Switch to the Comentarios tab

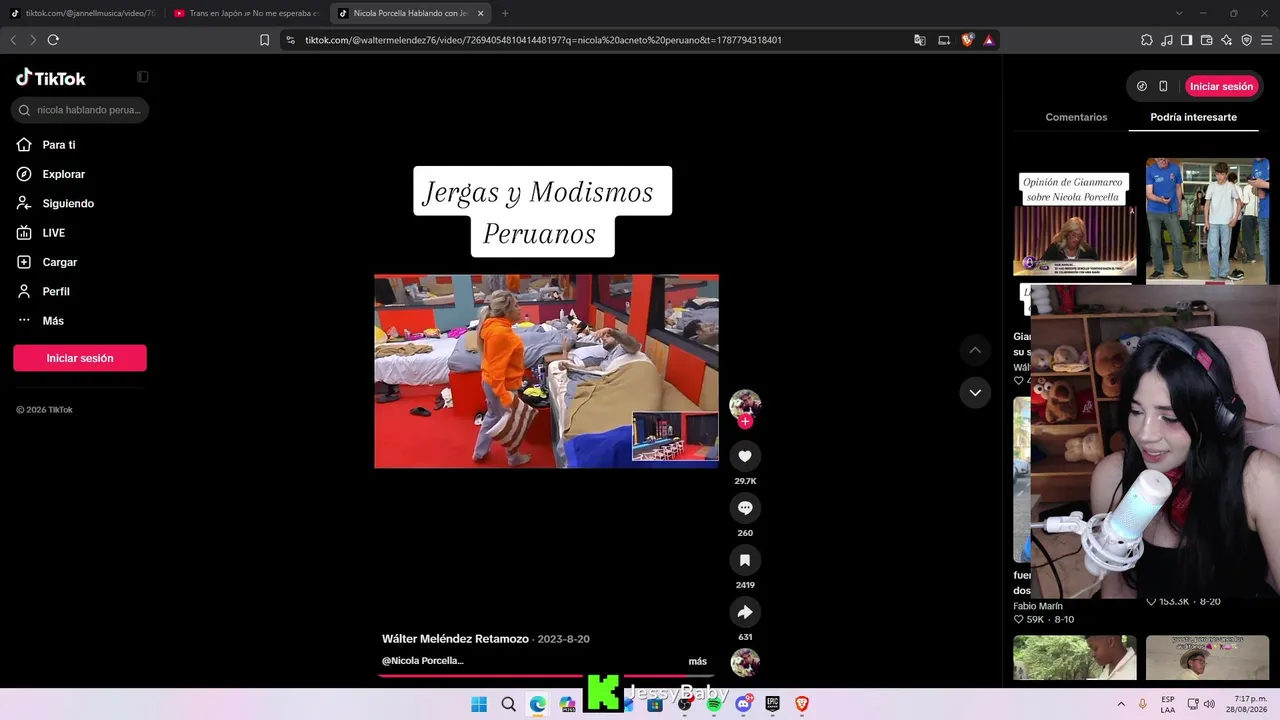click(x=1076, y=117)
